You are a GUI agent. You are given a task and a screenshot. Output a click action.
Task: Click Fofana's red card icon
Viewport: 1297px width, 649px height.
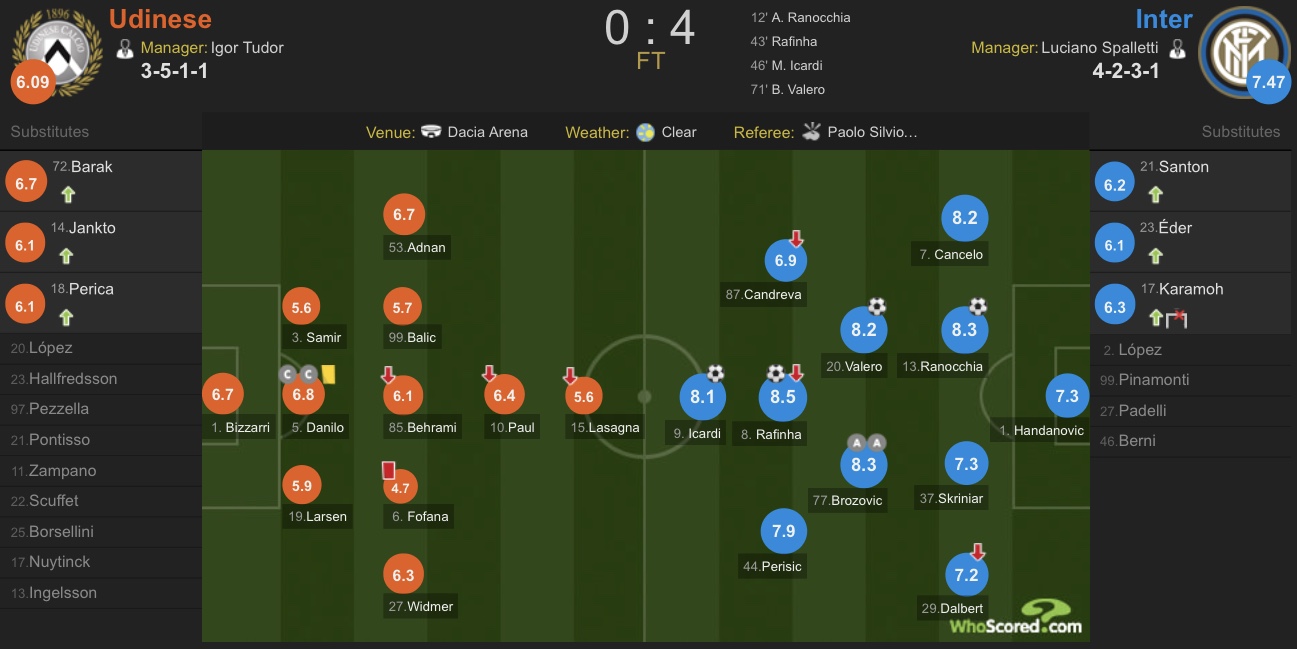pos(389,470)
